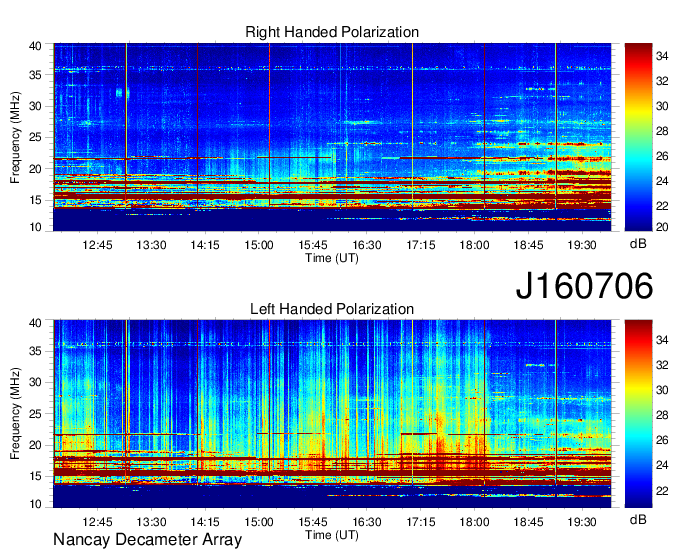Click Time (UT) label under left-handed plot
This screenshot has height=552, width=680.
coord(332,535)
